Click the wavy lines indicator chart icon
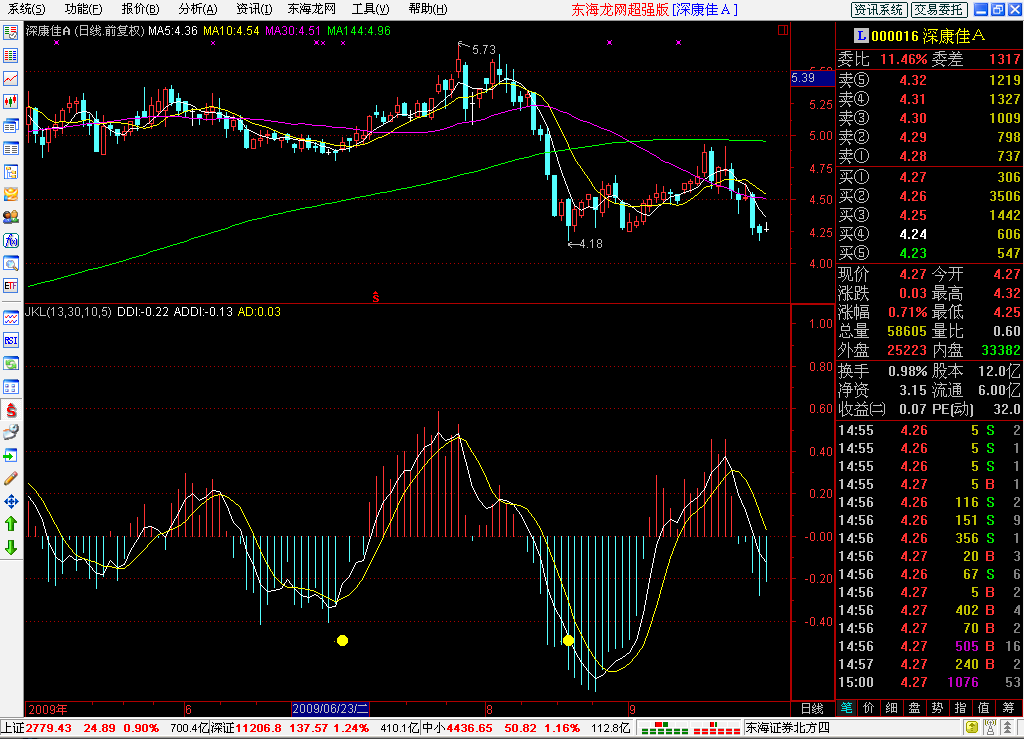The height and width of the screenshot is (739, 1024). (10, 318)
